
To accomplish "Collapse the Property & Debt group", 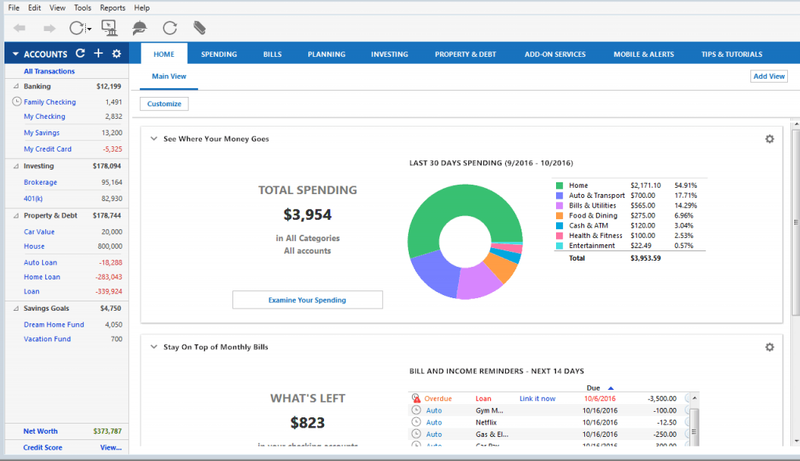I will point(16,216).
